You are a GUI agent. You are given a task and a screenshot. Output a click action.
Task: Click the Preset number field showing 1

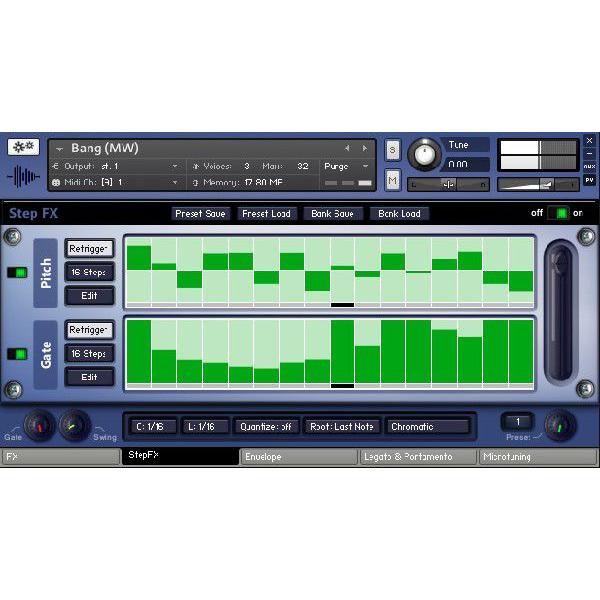tap(517, 422)
